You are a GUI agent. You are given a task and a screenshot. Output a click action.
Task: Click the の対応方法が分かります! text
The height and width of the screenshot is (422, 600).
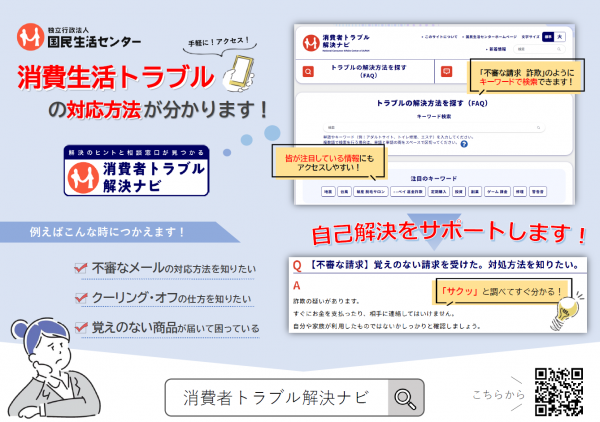pyautogui.click(x=158, y=110)
